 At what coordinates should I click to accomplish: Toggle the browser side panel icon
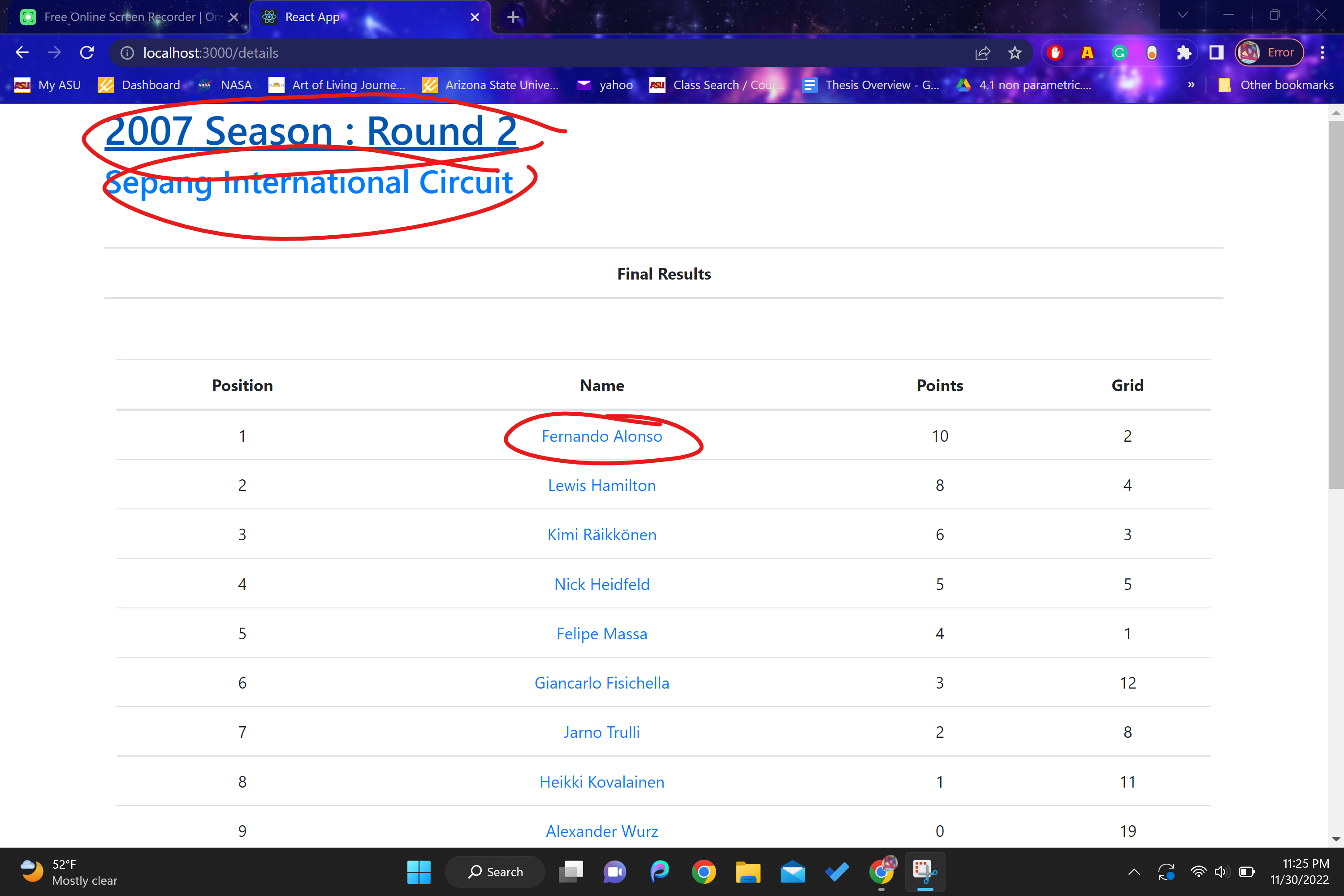pos(1216,52)
